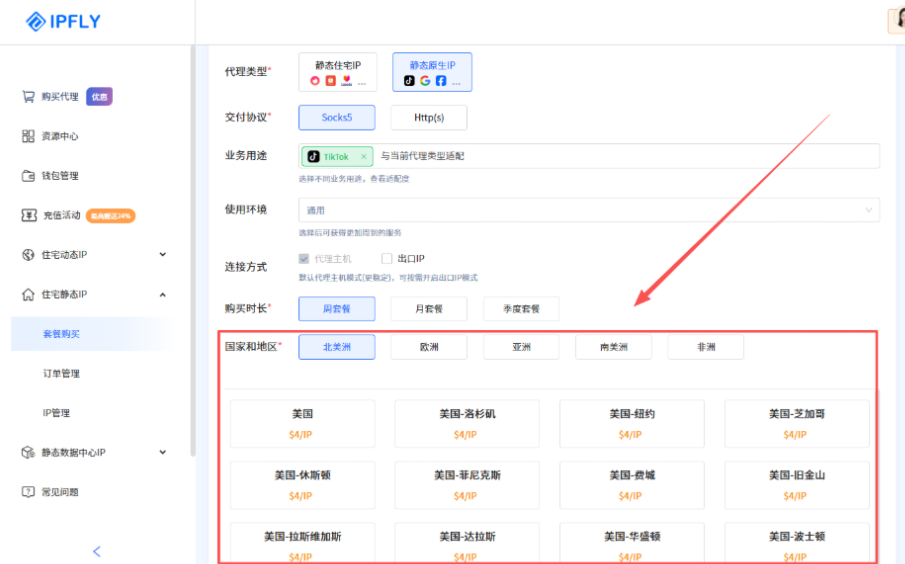Remove the TikTok tag with its x
Image resolution: width=905 pixels, height=564 pixels.
(364, 156)
